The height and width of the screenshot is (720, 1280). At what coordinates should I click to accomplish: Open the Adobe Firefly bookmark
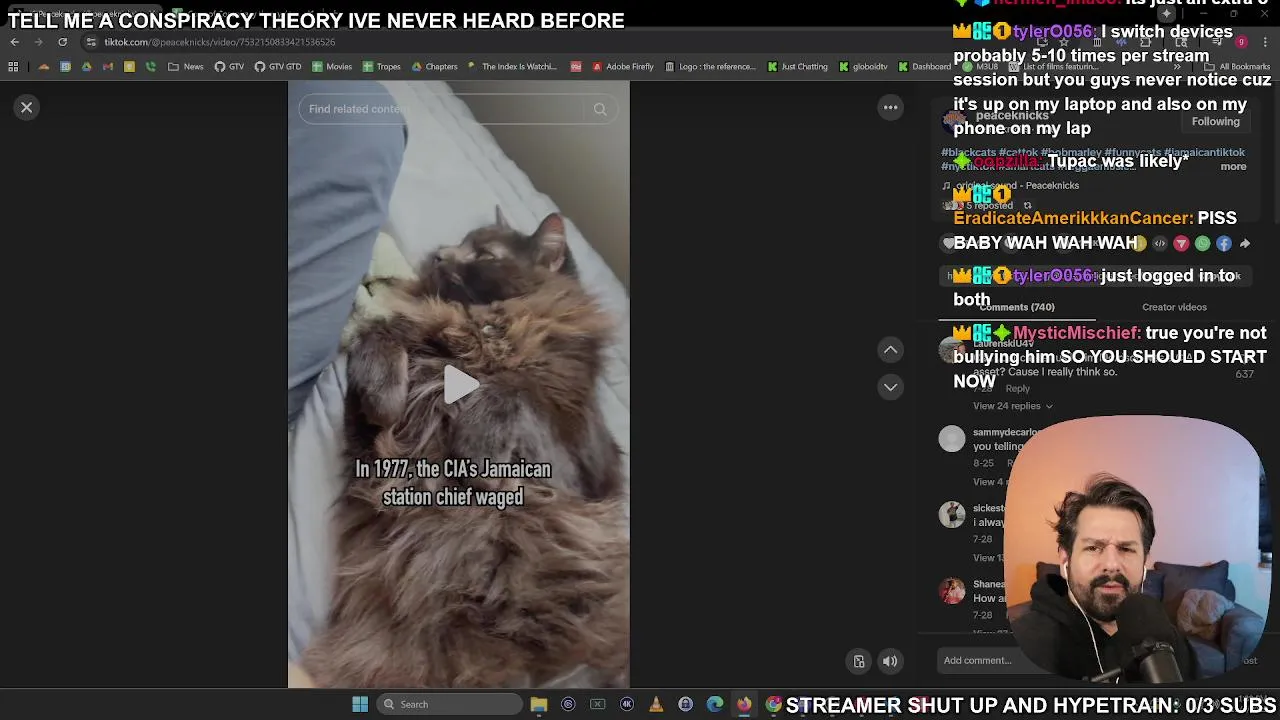point(623,67)
